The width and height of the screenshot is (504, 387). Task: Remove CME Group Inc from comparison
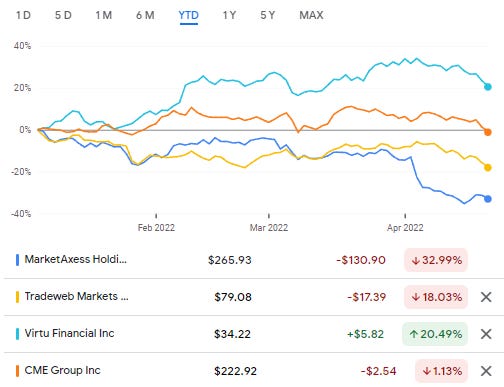tap(486, 371)
